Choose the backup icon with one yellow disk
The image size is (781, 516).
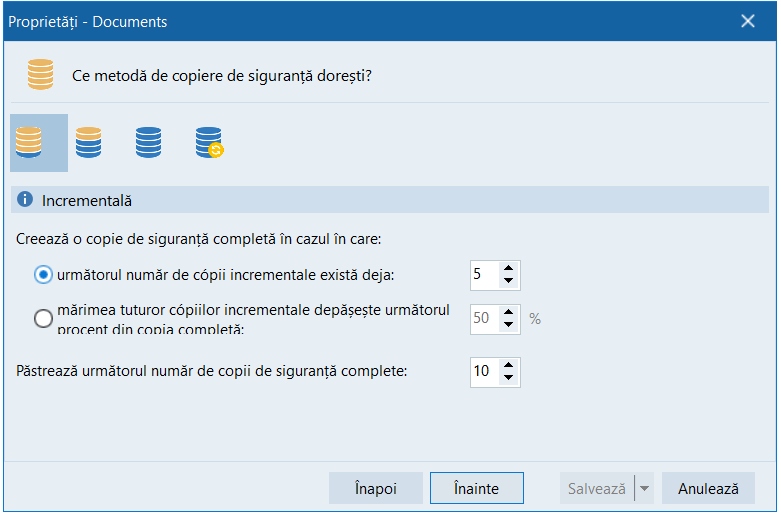(x=89, y=142)
